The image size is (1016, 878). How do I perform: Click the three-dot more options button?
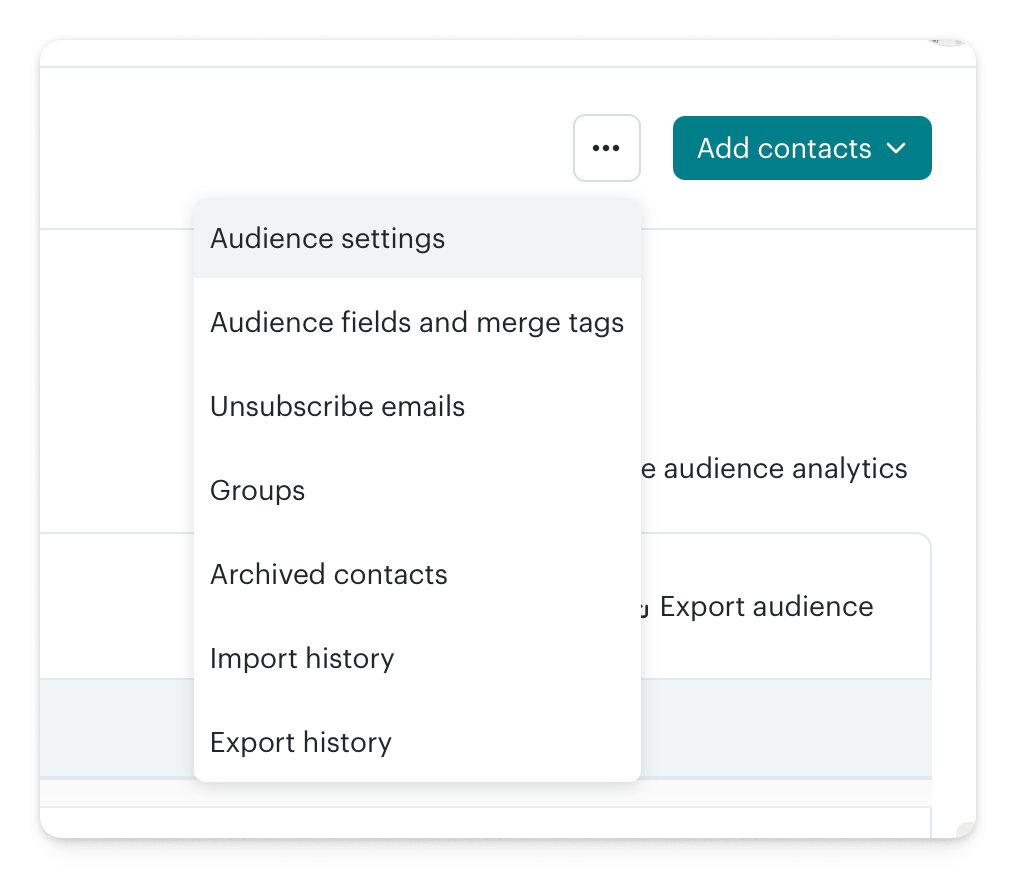606,148
